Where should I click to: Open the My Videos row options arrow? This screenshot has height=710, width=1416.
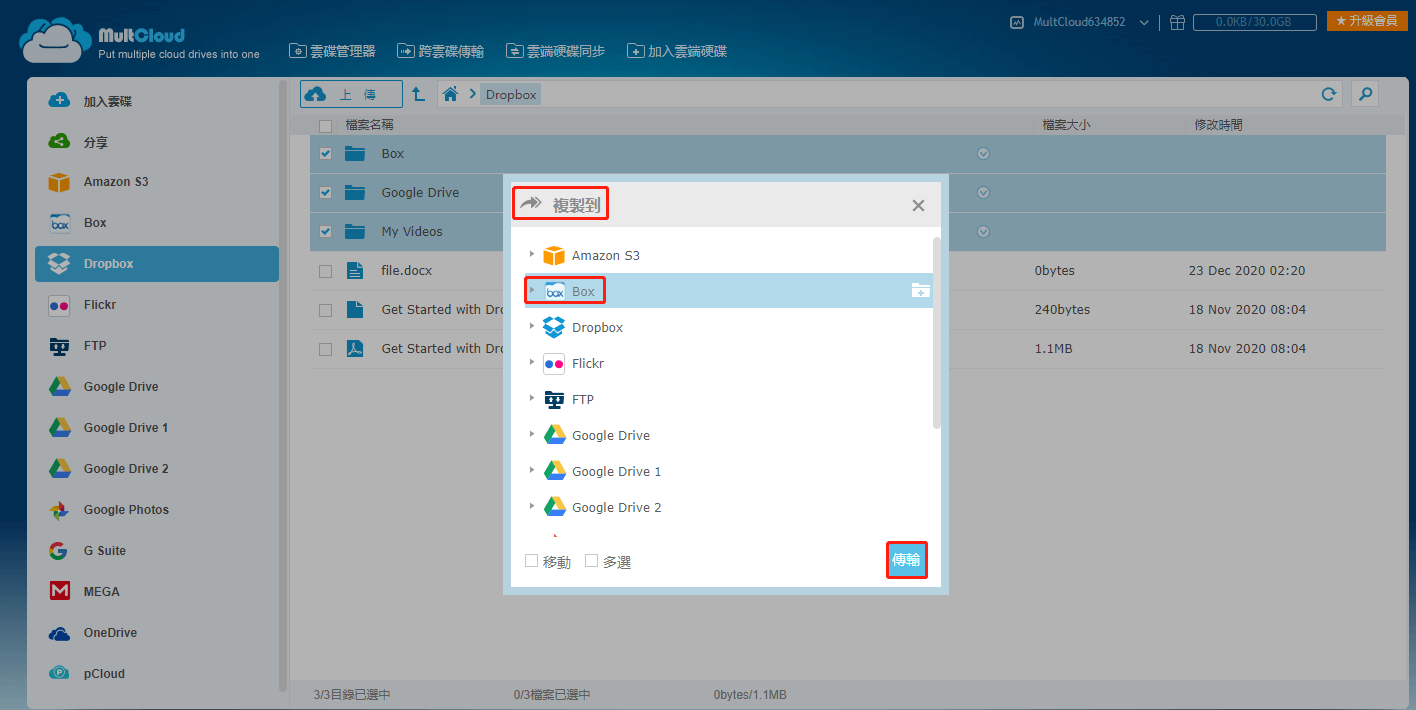click(x=983, y=232)
